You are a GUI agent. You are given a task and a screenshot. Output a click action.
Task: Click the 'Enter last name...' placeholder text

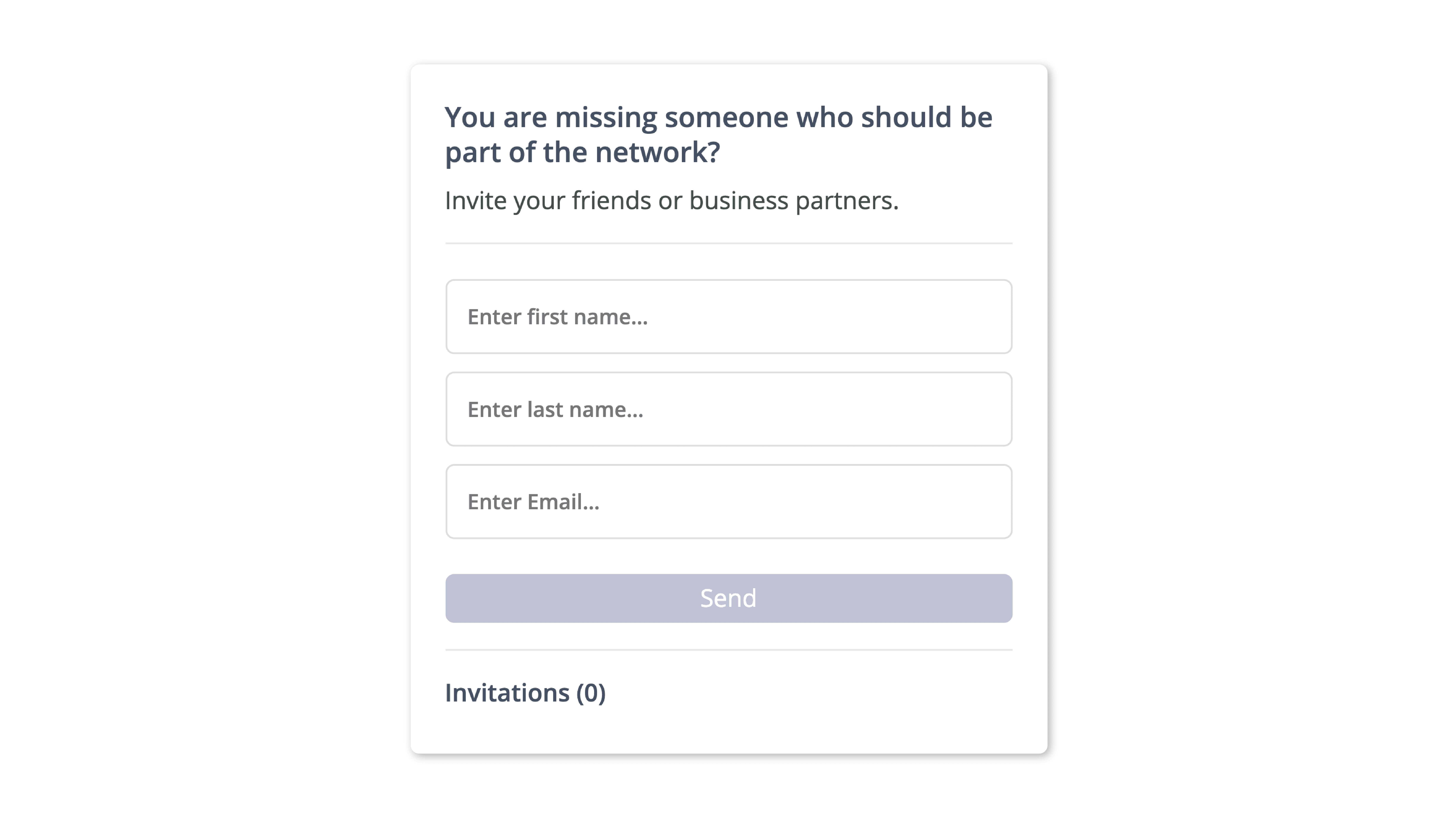coord(555,409)
